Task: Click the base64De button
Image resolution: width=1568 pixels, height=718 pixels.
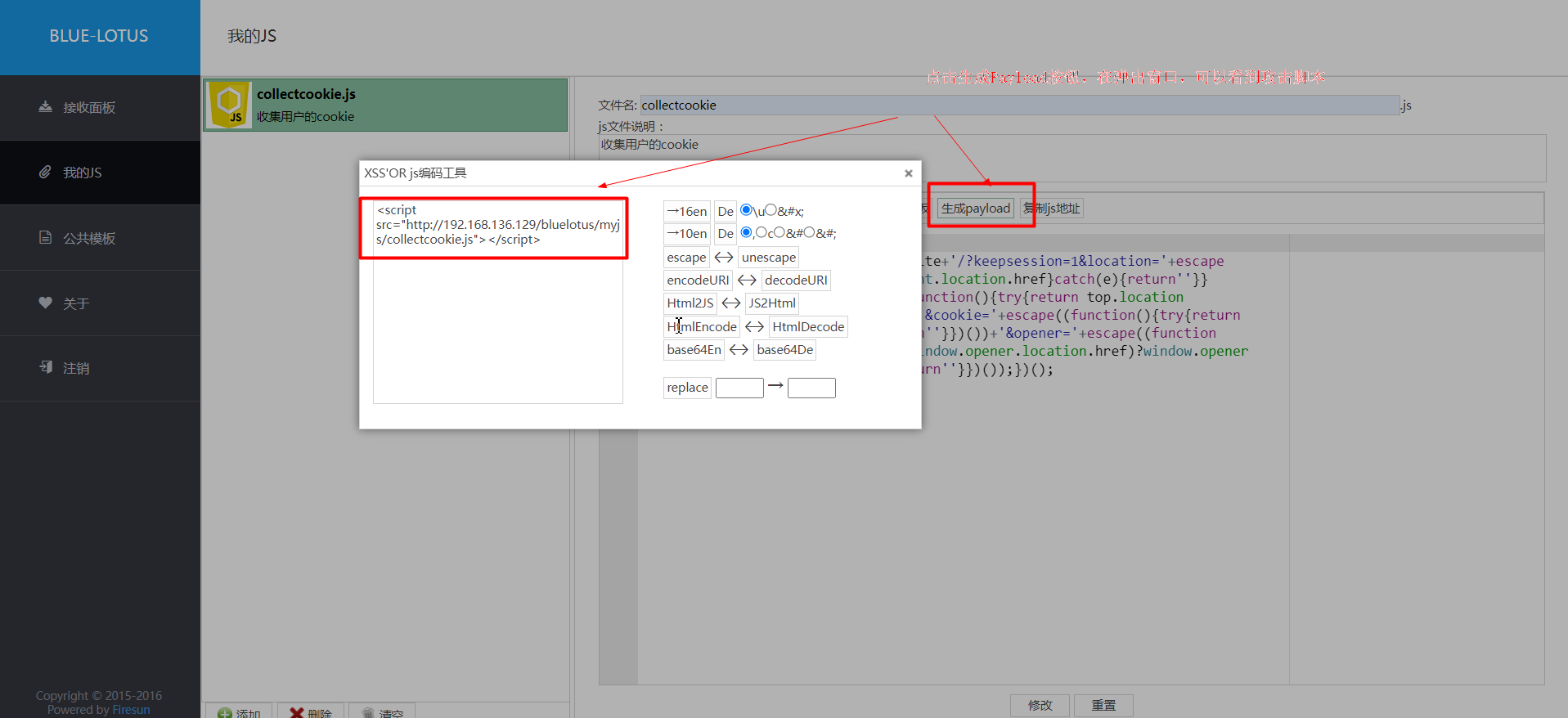Action: [x=785, y=350]
